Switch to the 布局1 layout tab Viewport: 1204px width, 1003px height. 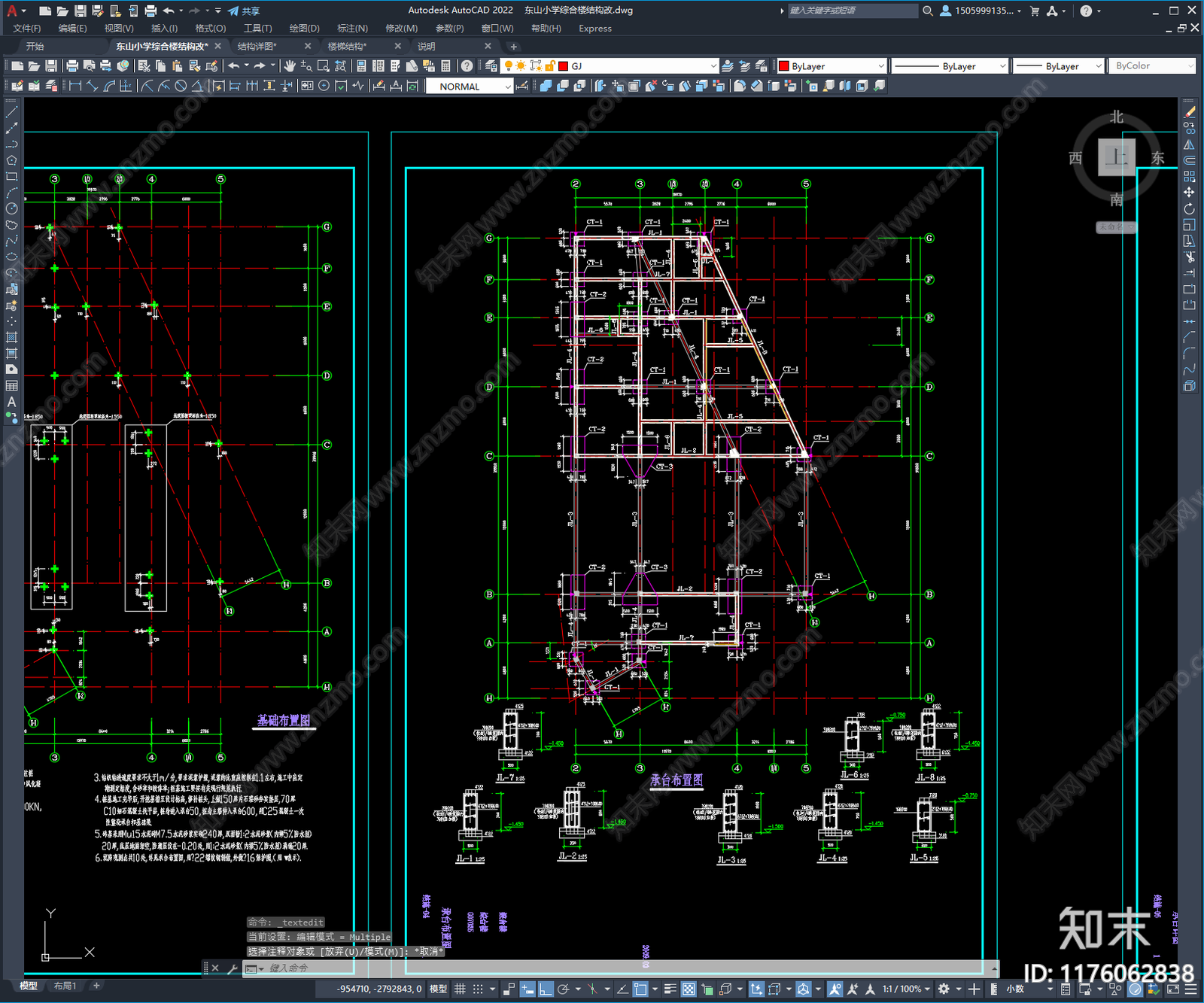[x=65, y=986]
